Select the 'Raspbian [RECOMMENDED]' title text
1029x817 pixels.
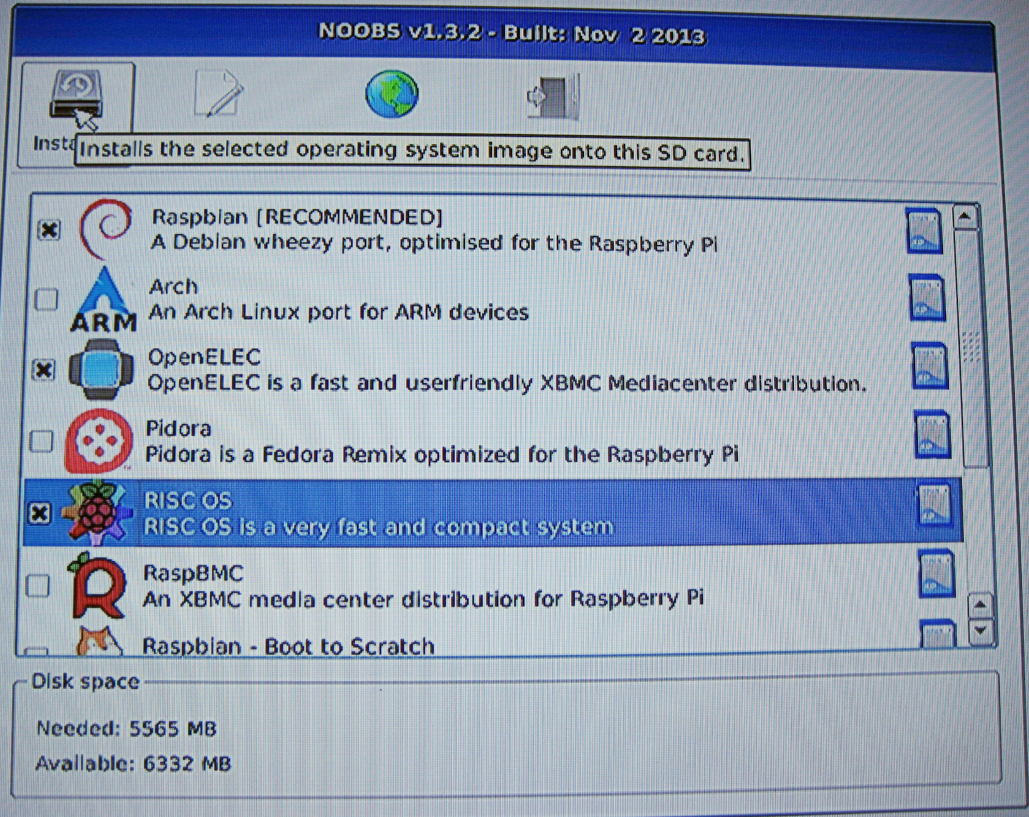pyautogui.click(x=297, y=217)
